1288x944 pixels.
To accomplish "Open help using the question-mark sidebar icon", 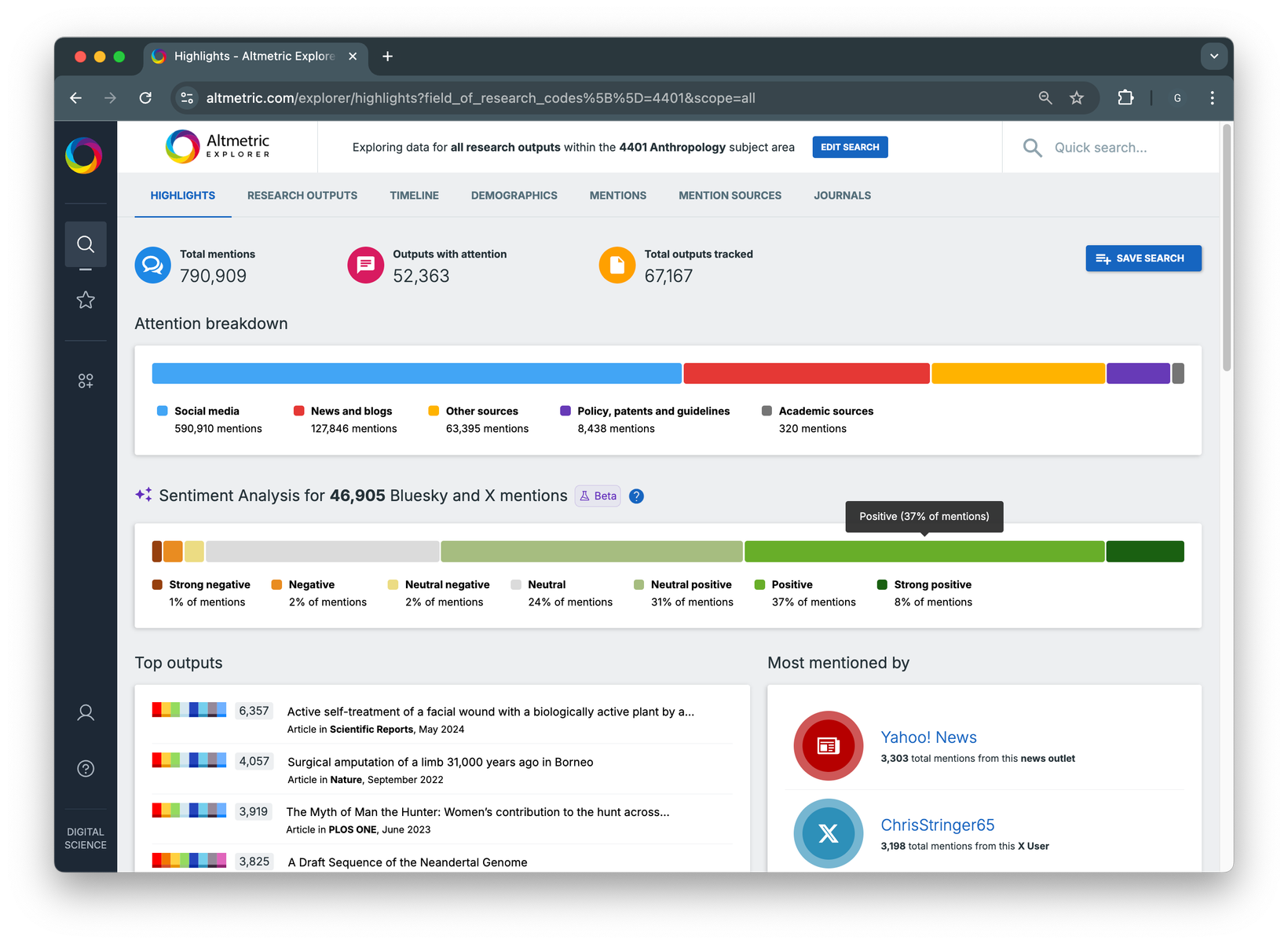I will (85, 768).
